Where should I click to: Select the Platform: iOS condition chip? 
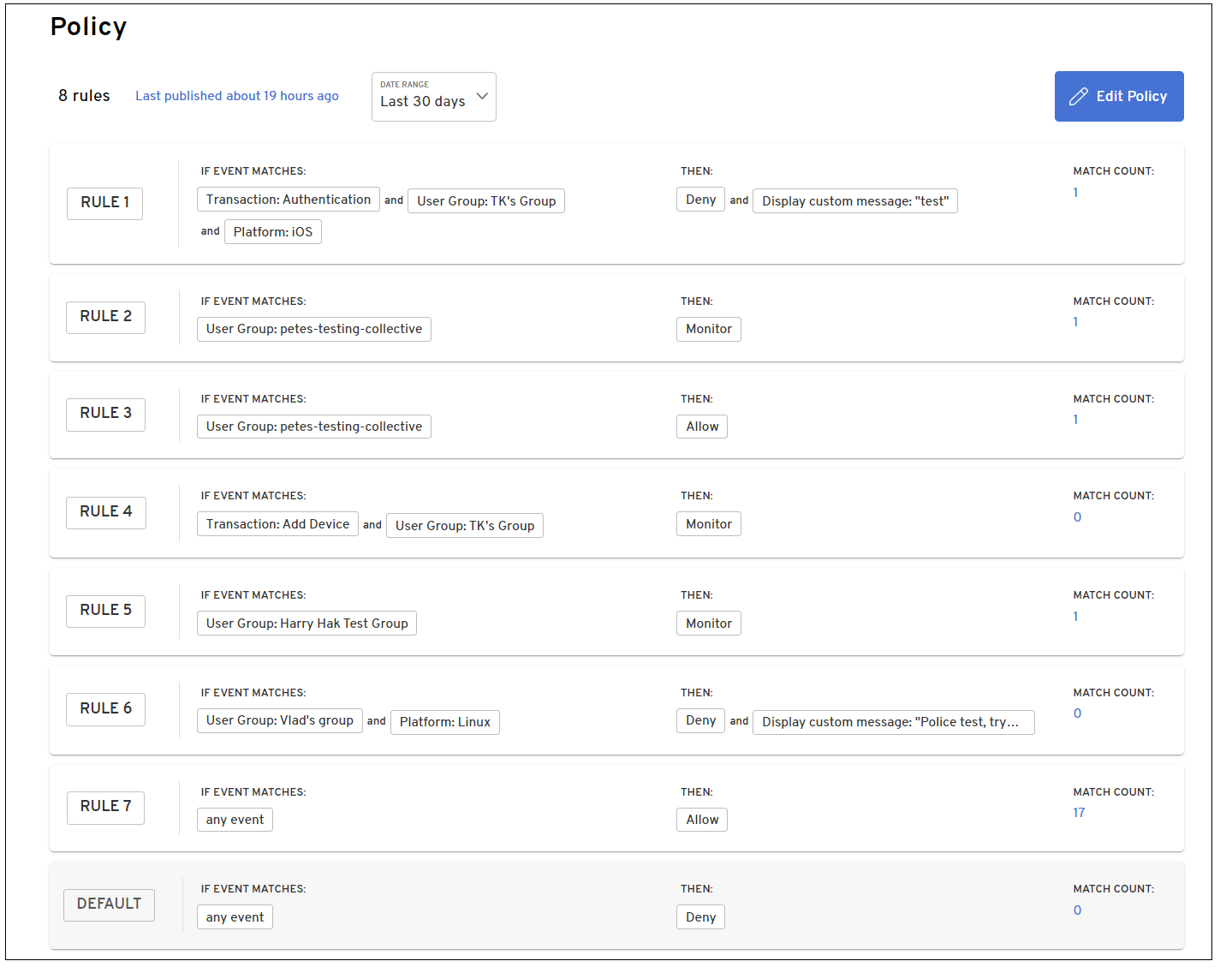tap(272, 232)
